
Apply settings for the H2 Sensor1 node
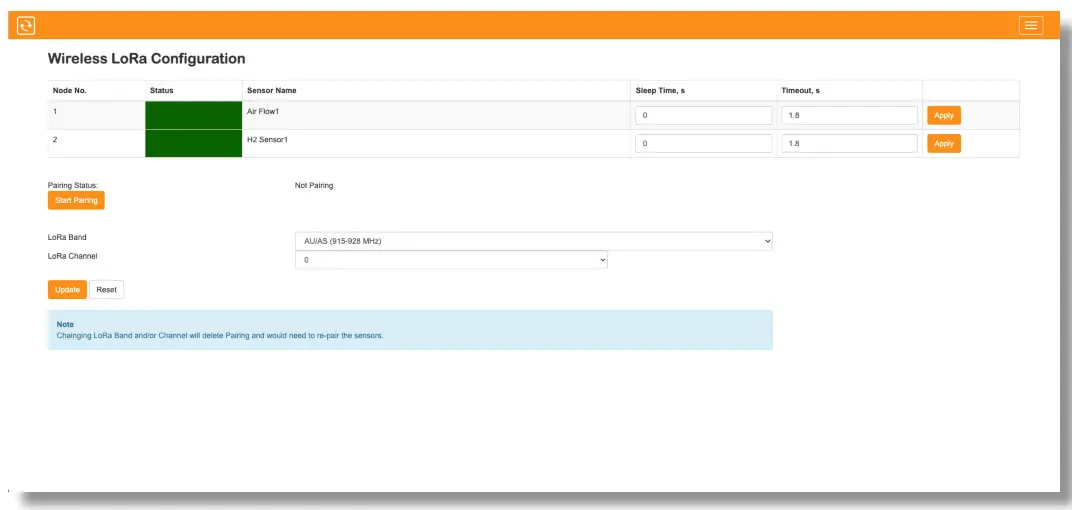943,144
